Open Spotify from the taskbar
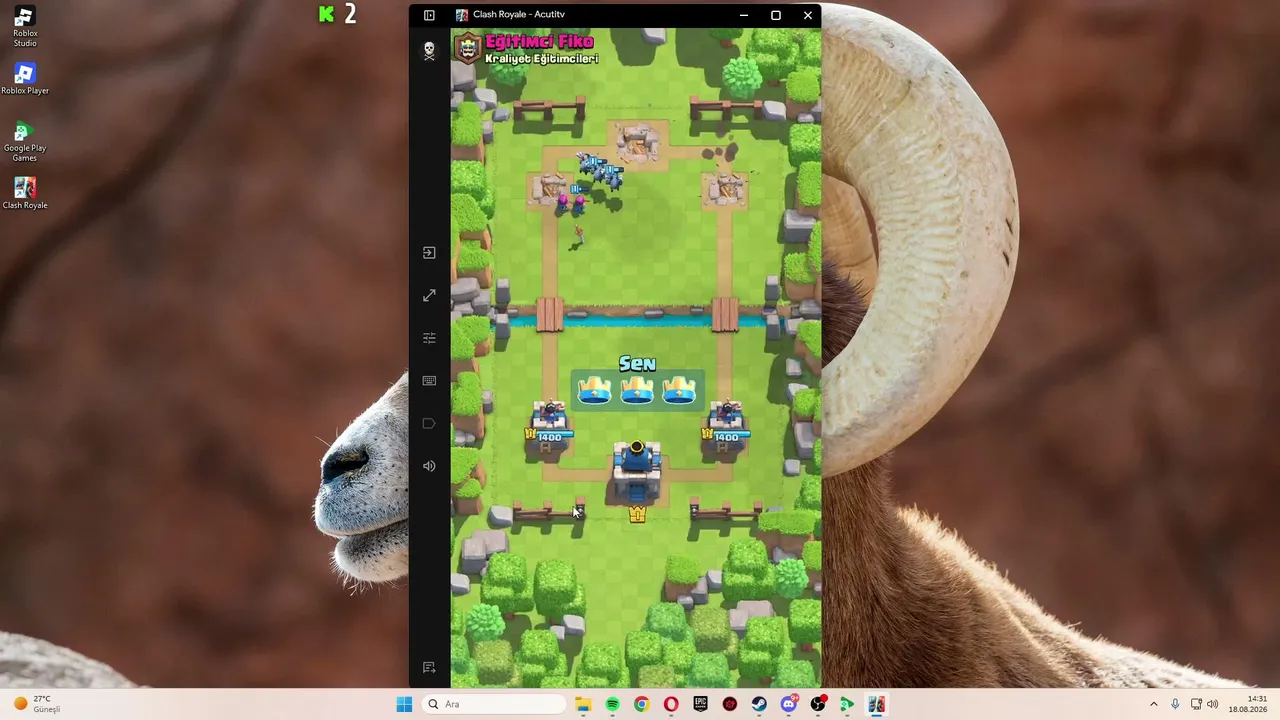This screenshot has width=1280, height=720. [x=612, y=704]
